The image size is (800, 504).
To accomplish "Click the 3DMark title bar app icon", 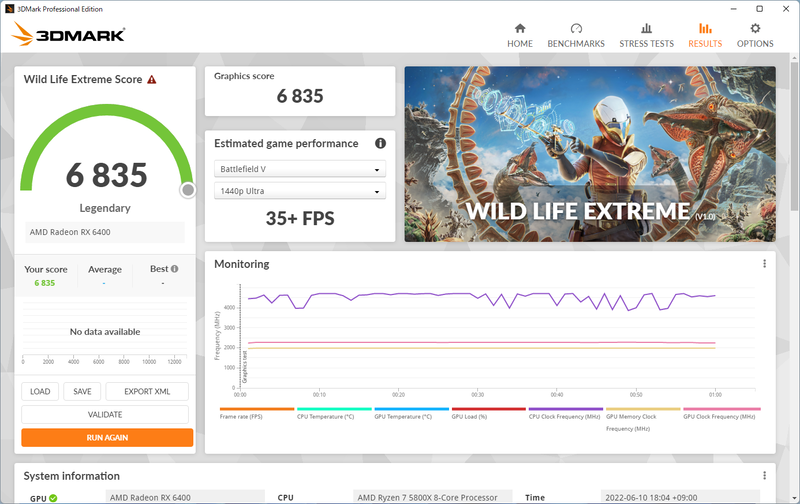I will coord(9,9).
